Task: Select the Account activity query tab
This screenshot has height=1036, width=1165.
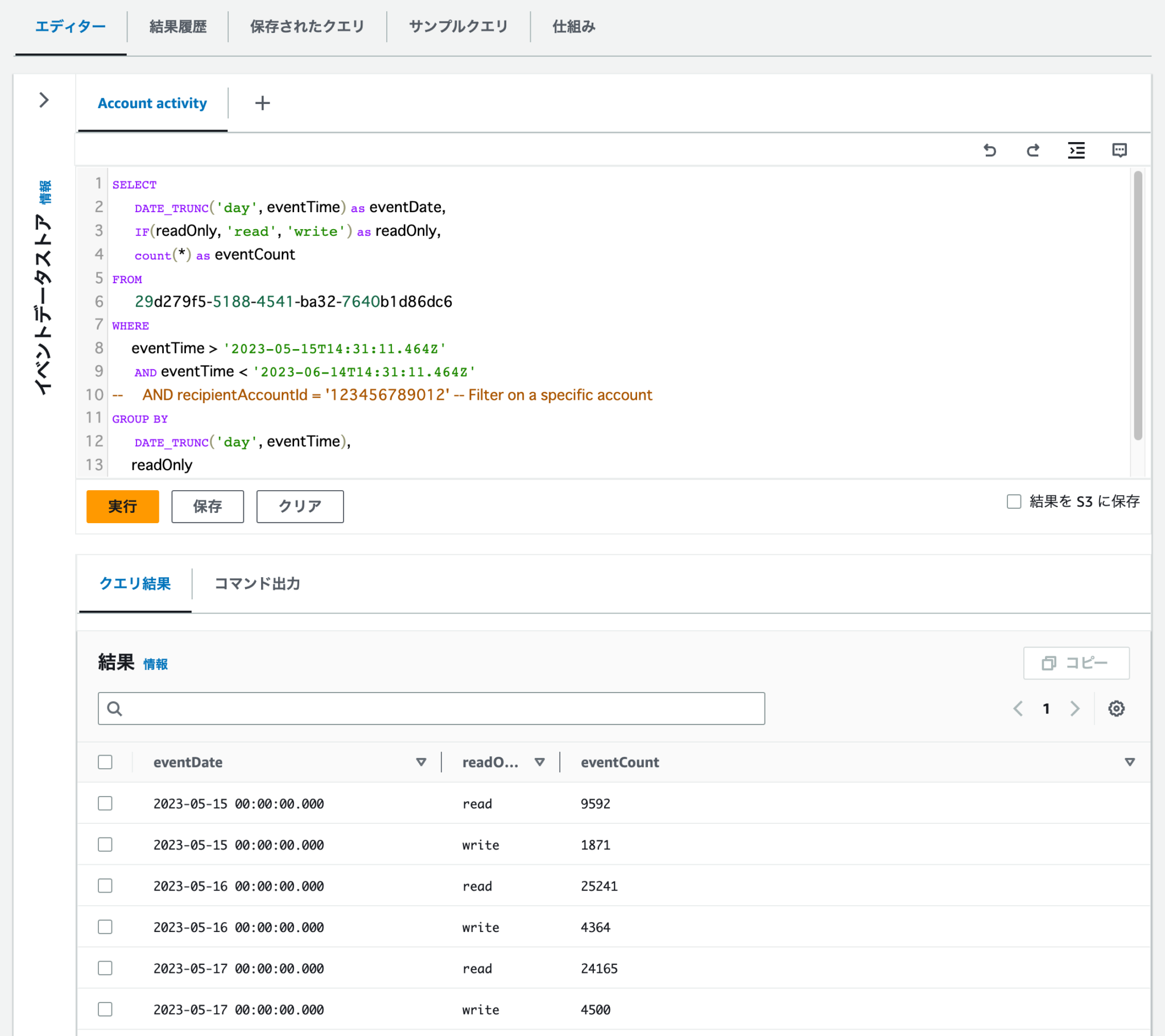Action: [152, 103]
